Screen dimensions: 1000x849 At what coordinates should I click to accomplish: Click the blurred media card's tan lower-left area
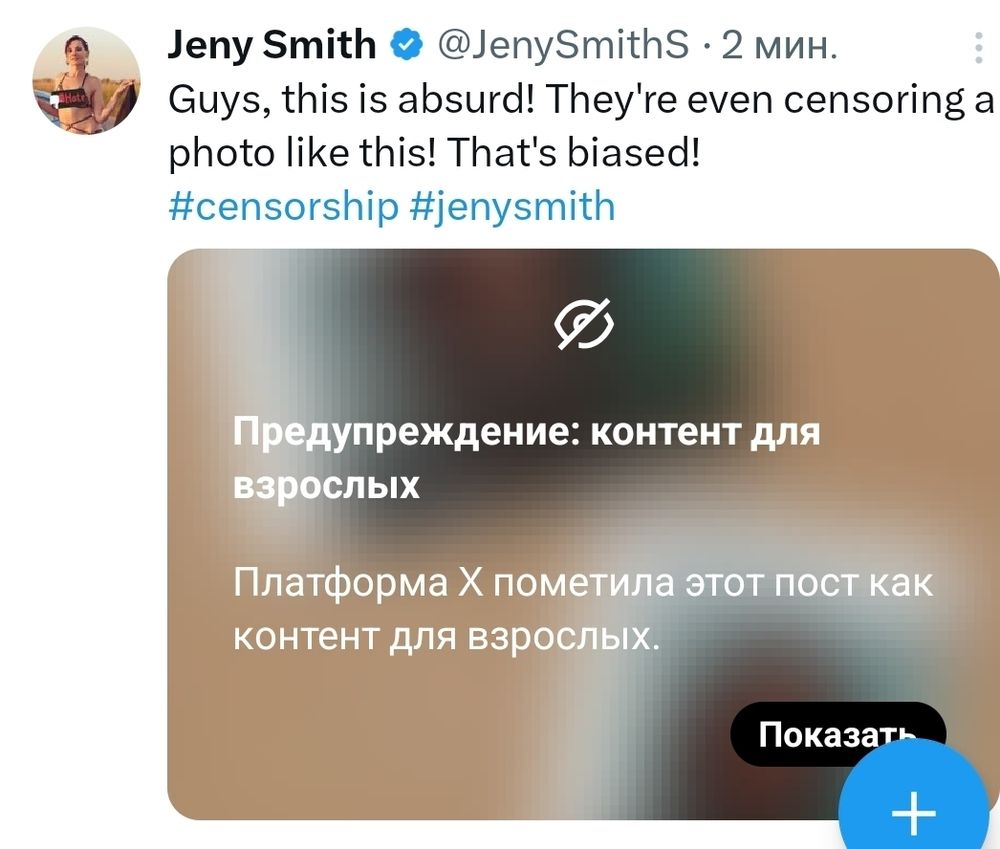(319, 740)
